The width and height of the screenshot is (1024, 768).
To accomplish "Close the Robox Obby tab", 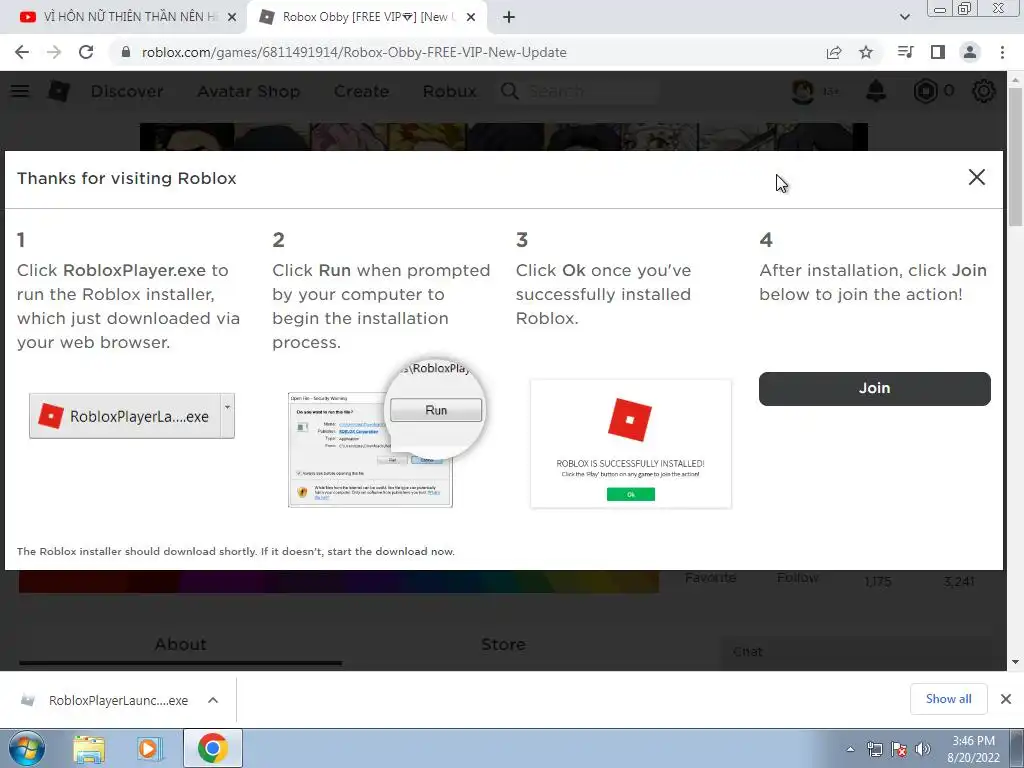I will [x=471, y=18].
